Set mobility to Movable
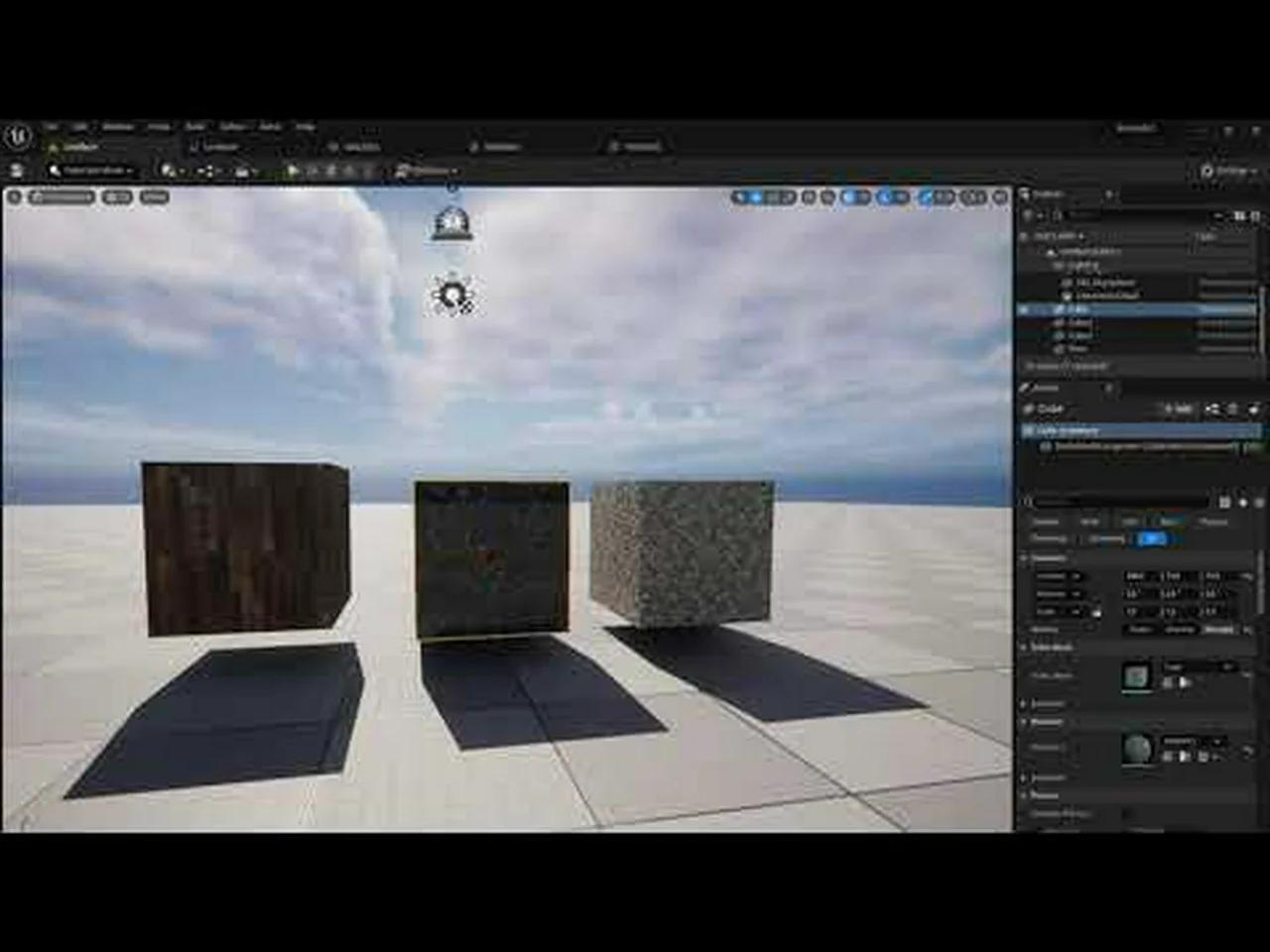 (1218, 630)
